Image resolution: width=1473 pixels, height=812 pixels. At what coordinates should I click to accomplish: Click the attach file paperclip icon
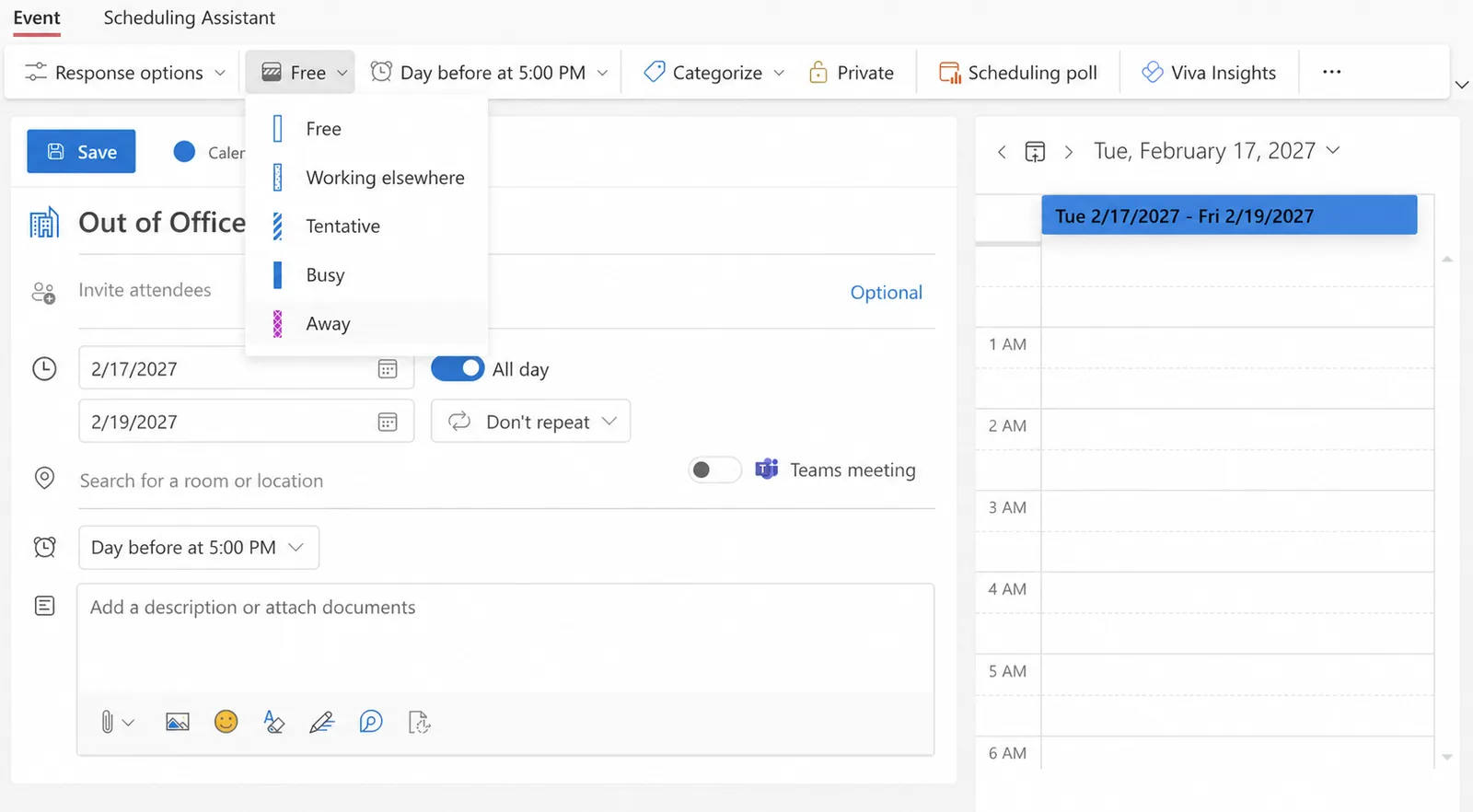[x=108, y=723]
